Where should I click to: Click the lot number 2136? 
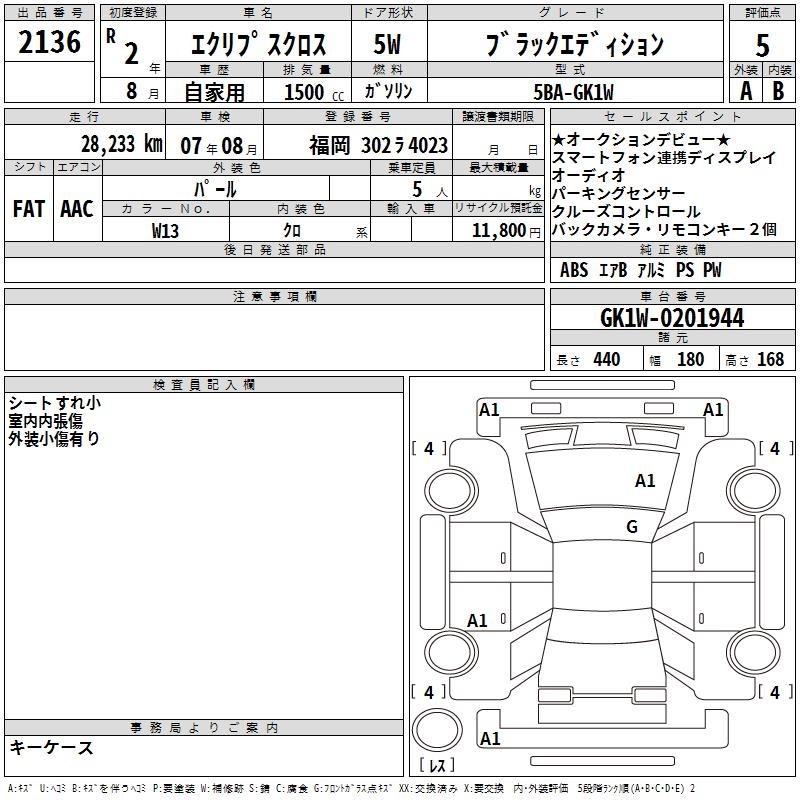pyautogui.click(x=50, y=43)
